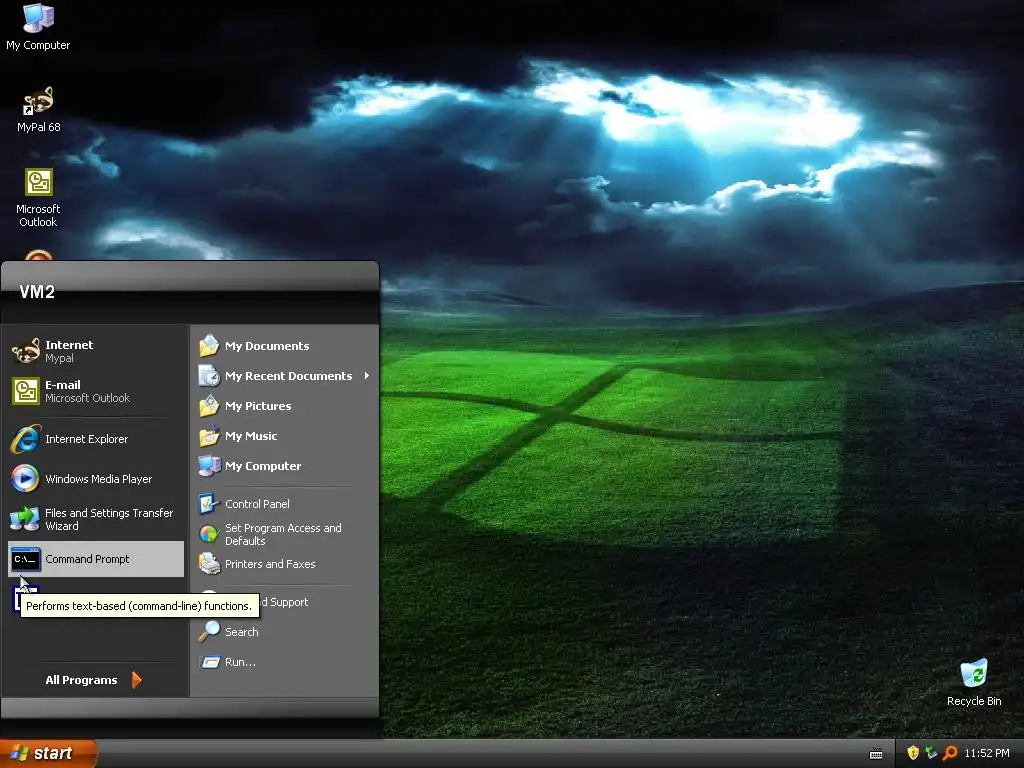This screenshot has height=768, width=1024.
Task: Open Set Program Access and Defaults
Action: [284, 534]
